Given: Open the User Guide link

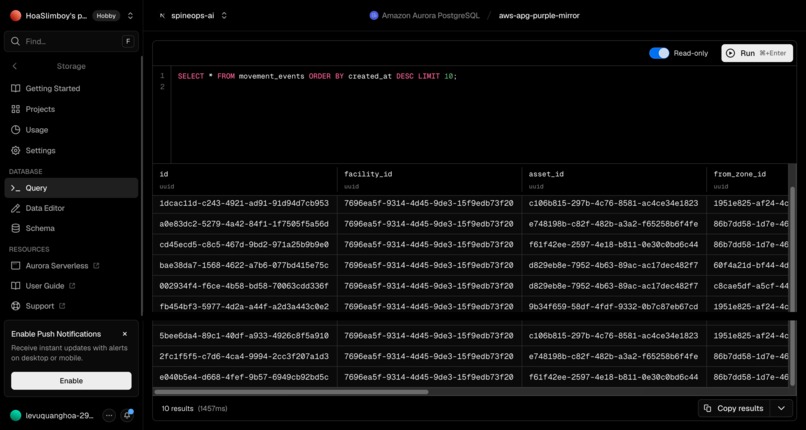Looking at the screenshot, I should [x=71, y=286].
